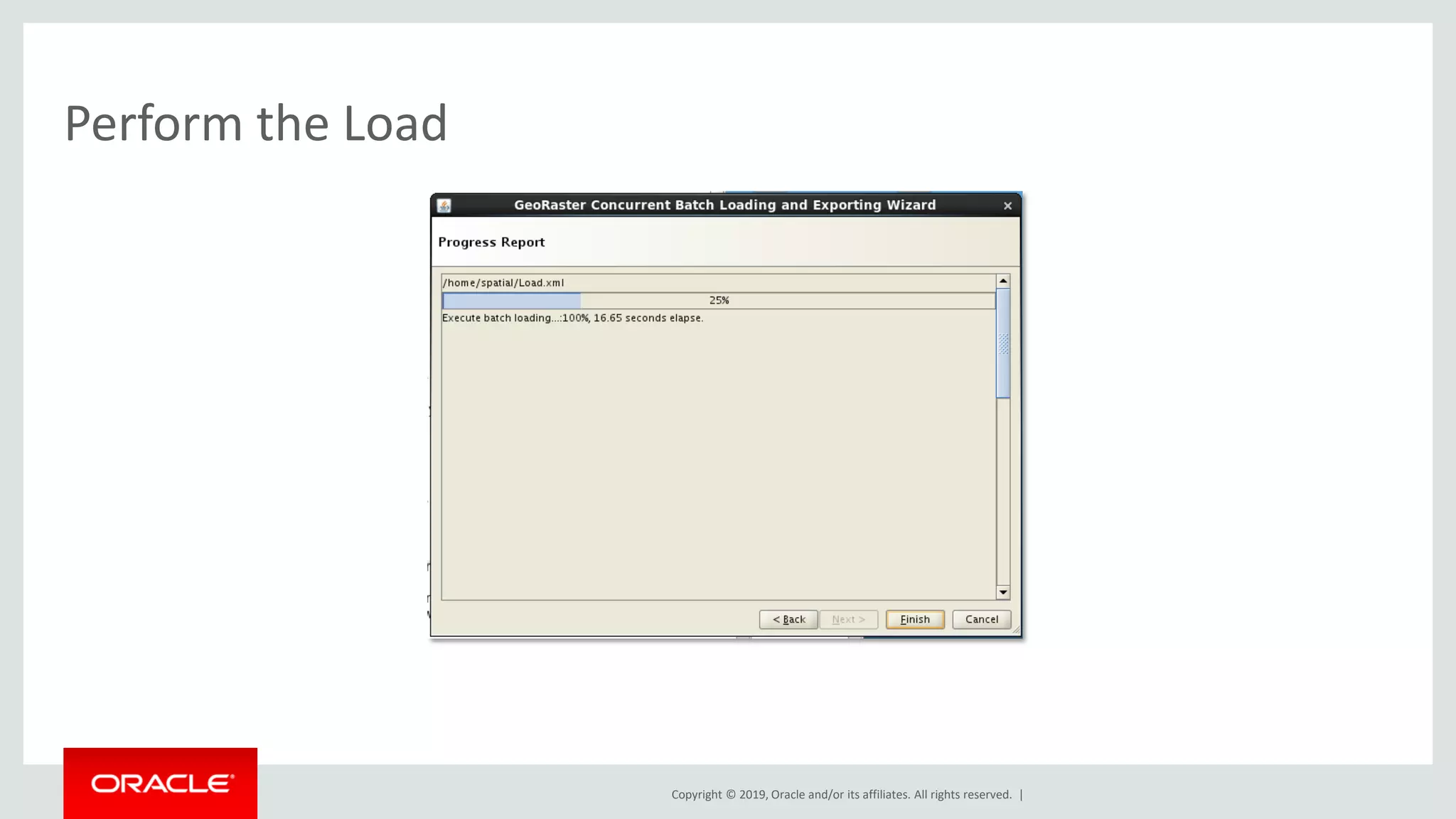Screen dimensions: 1456x819
Task: Click the disabled Next > button
Action: point(849,619)
